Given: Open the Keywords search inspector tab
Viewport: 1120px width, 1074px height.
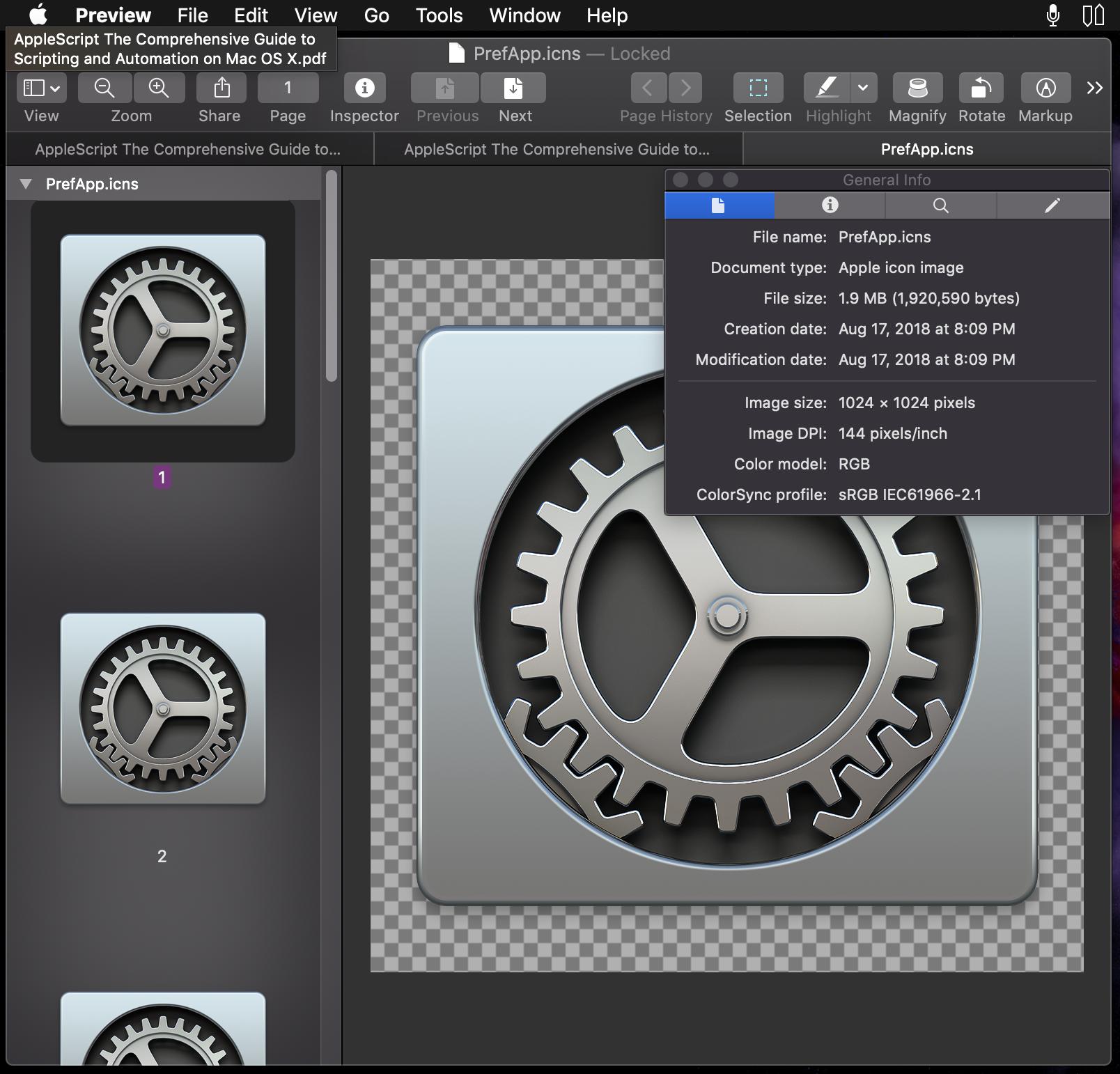Looking at the screenshot, I should (940, 205).
